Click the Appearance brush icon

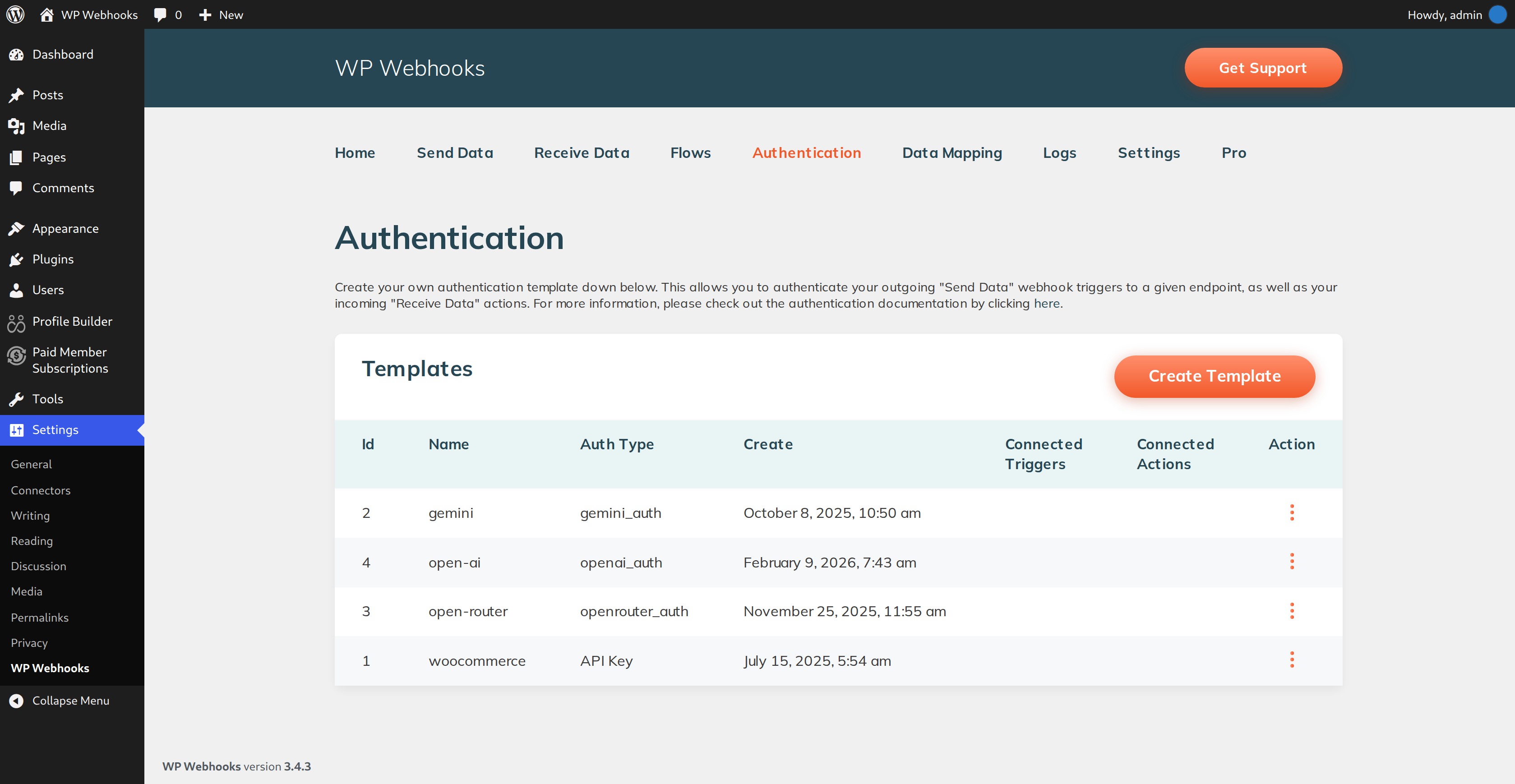click(x=16, y=229)
